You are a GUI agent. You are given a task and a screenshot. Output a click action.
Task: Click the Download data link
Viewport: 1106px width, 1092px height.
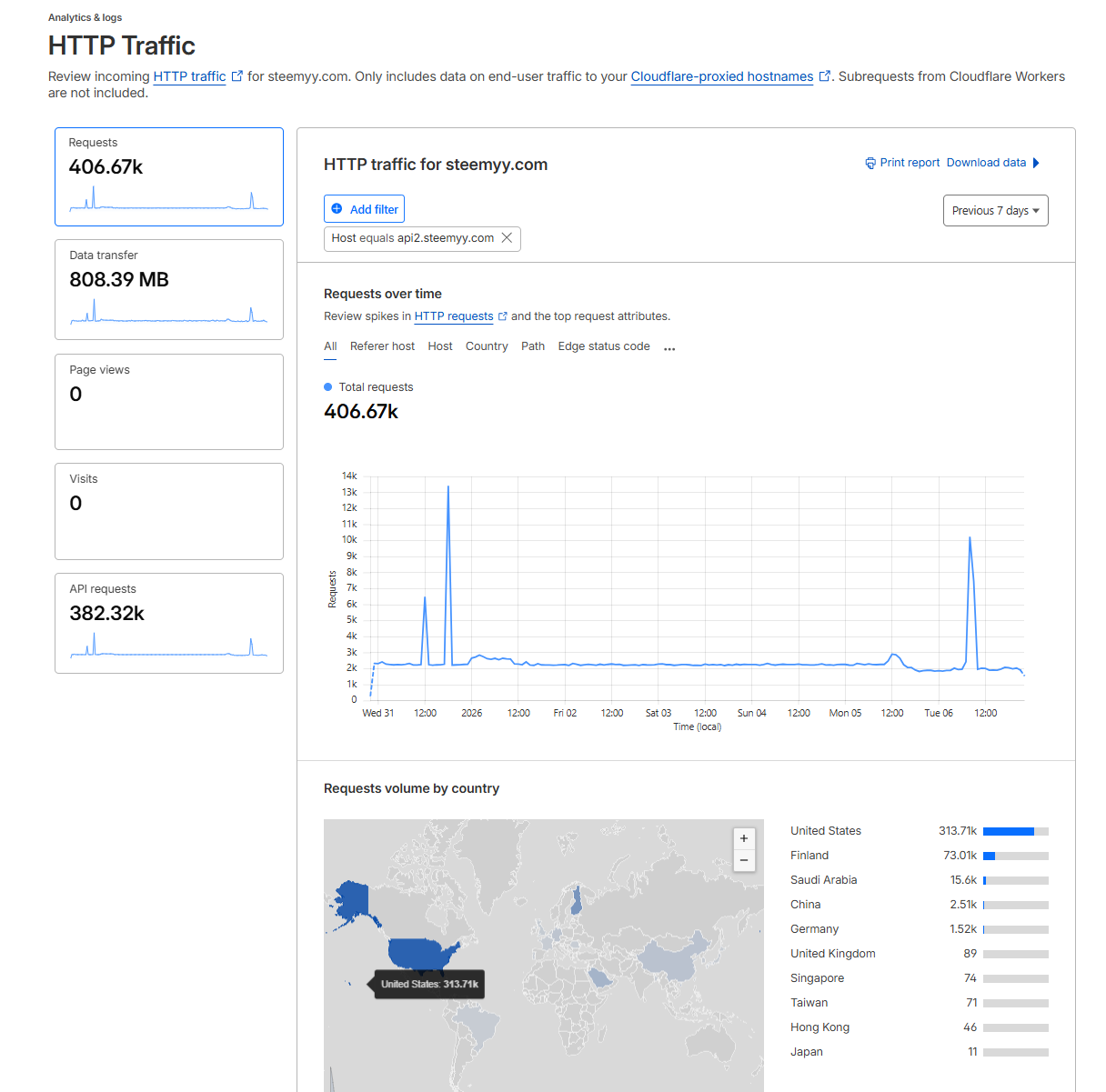[x=986, y=163]
